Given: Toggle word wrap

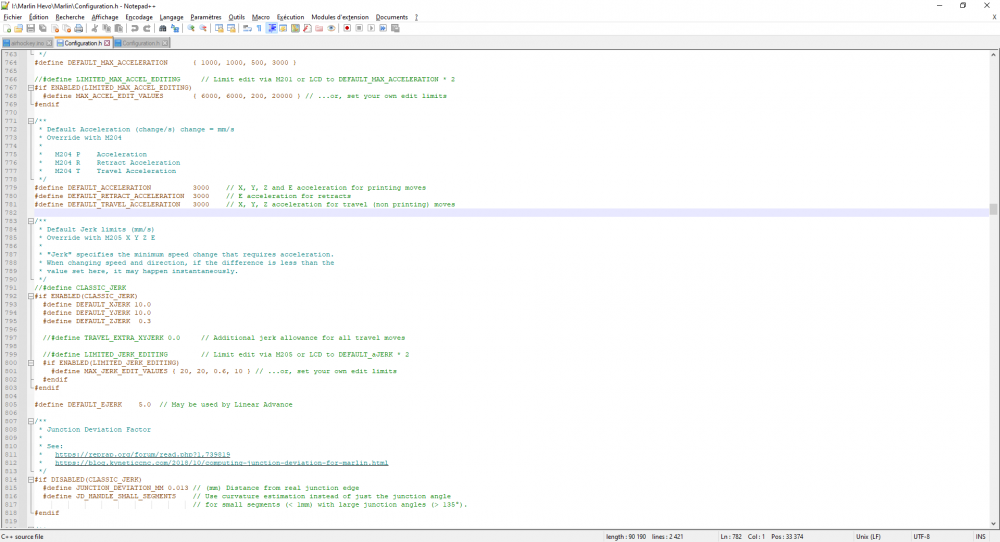Looking at the screenshot, I should click(x=247, y=28).
